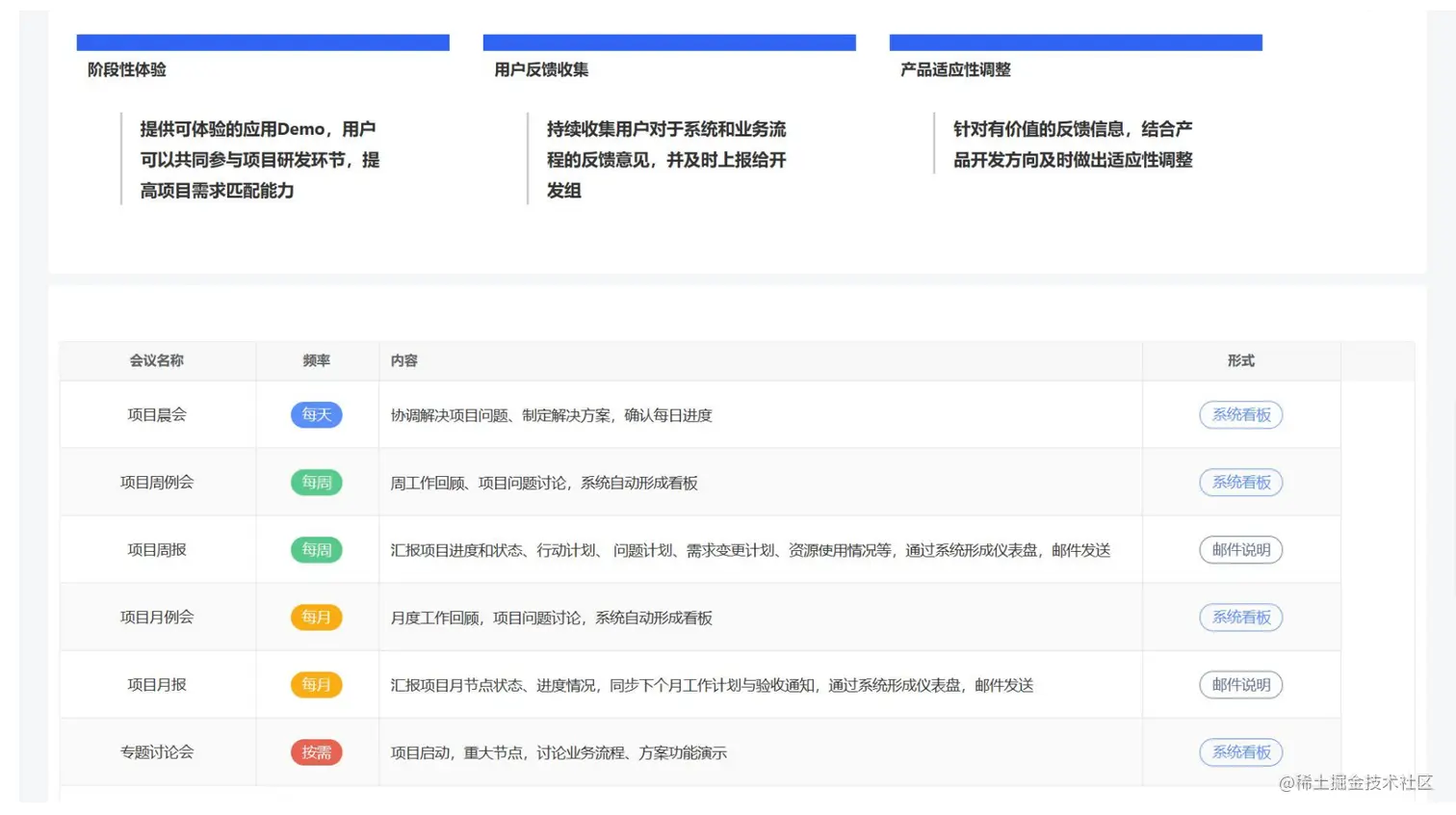Click the 产品适应性调整 card heading

955,69
